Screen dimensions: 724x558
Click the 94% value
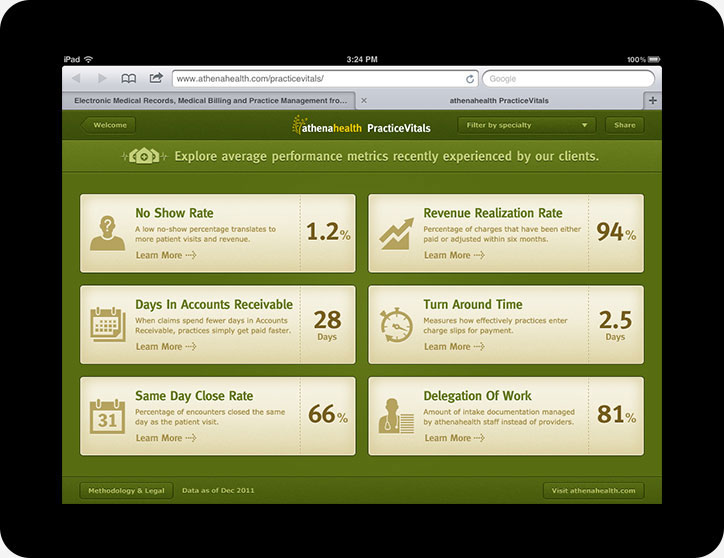[616, 232]
